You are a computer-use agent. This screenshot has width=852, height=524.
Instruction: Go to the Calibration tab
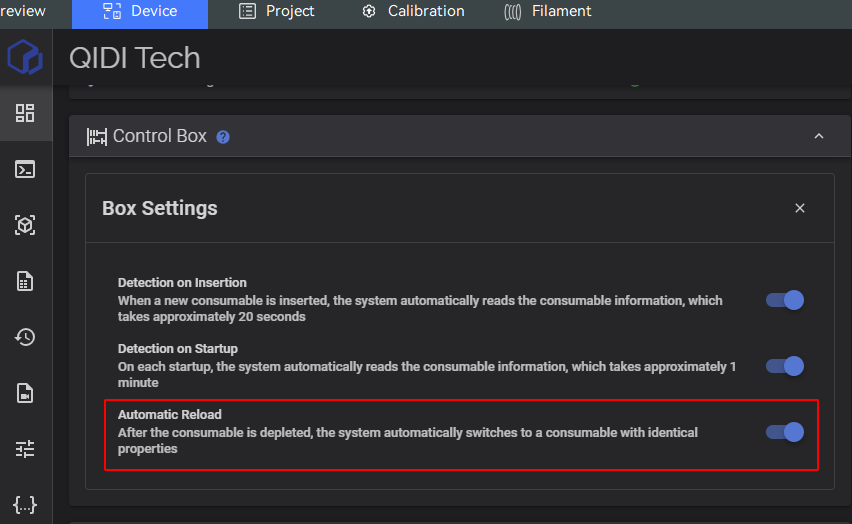(x=413, y=11)
